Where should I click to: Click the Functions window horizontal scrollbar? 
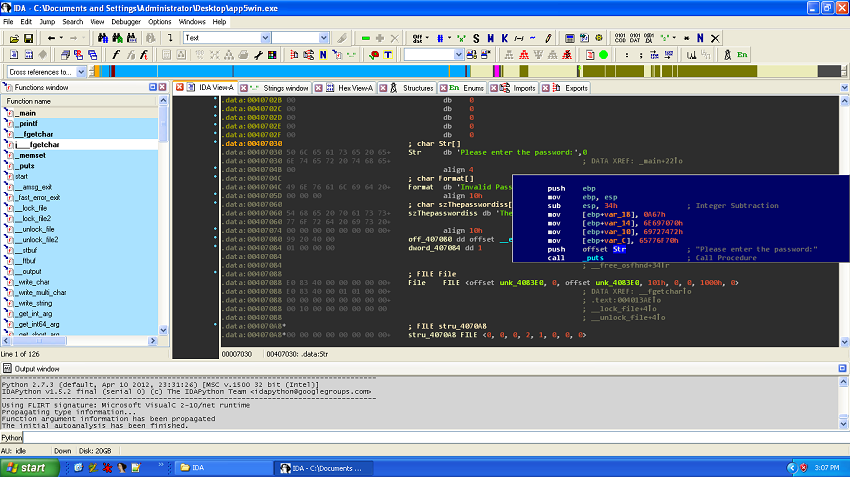[x=80, y=340]
